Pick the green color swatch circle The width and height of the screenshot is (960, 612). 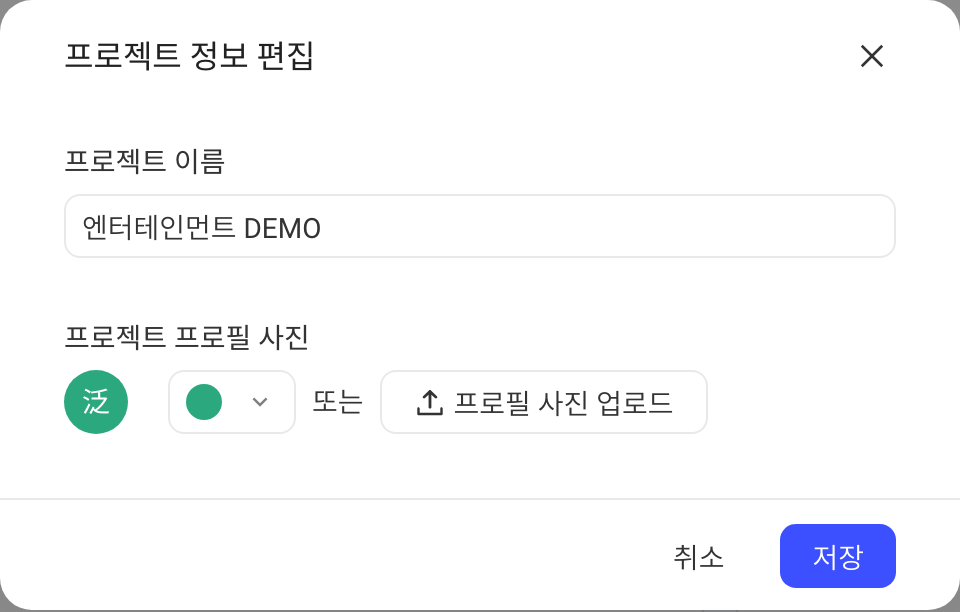(204, 402)
